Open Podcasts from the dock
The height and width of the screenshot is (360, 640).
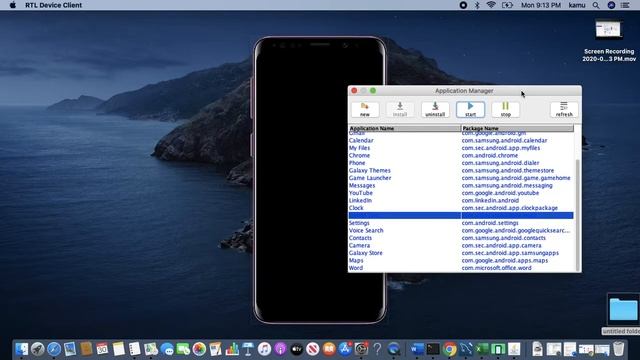280,349
